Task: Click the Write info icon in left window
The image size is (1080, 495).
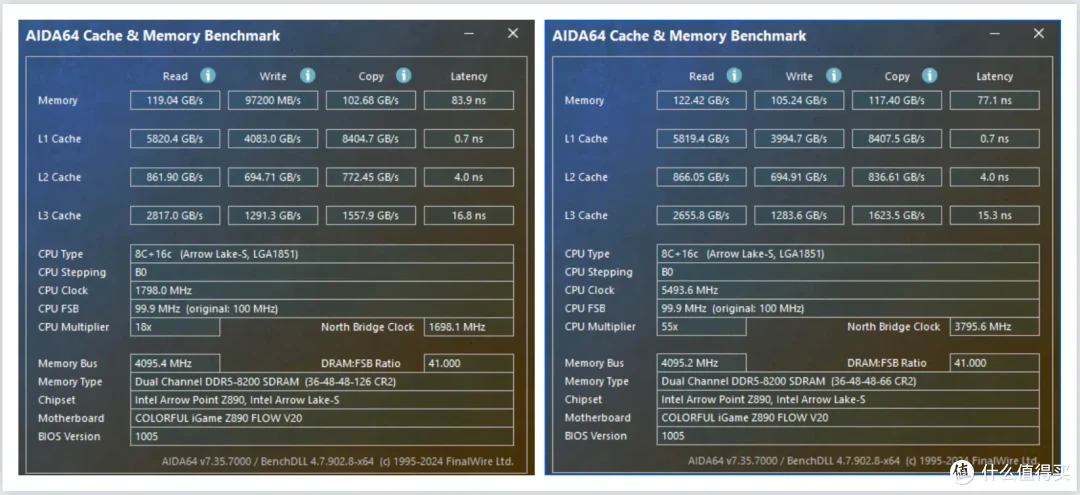Action: coord(307,75)
